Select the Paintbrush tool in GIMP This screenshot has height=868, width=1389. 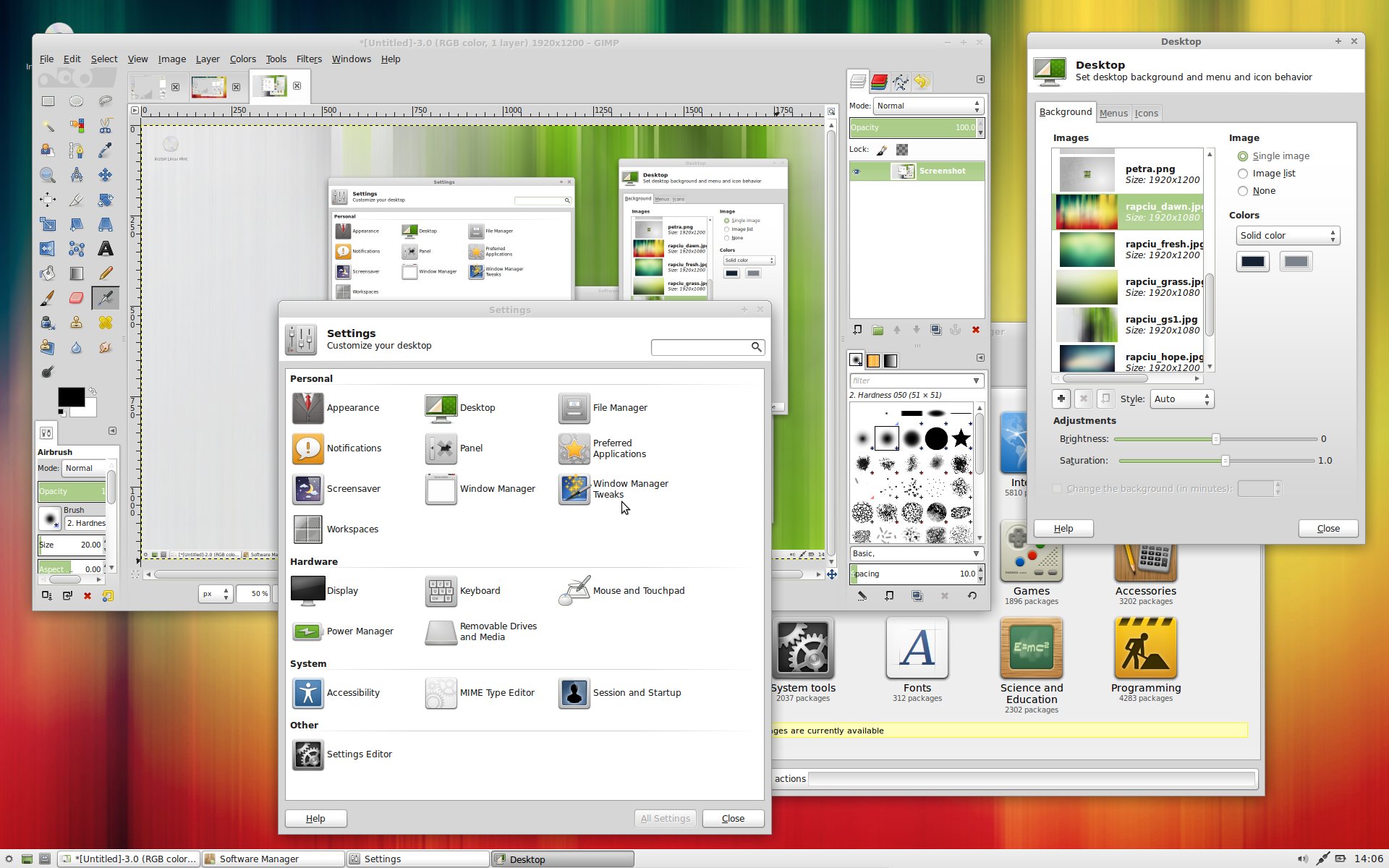click(48, 298)
